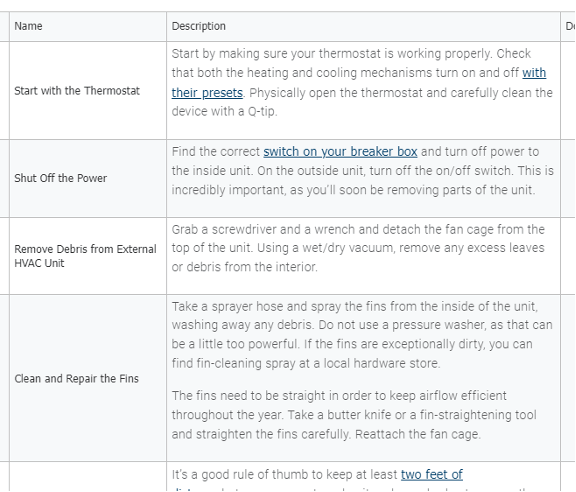This screenshot has width=576, height=492.
Task: Click the partially visible column header at right
Action: (x=568, y=26)
